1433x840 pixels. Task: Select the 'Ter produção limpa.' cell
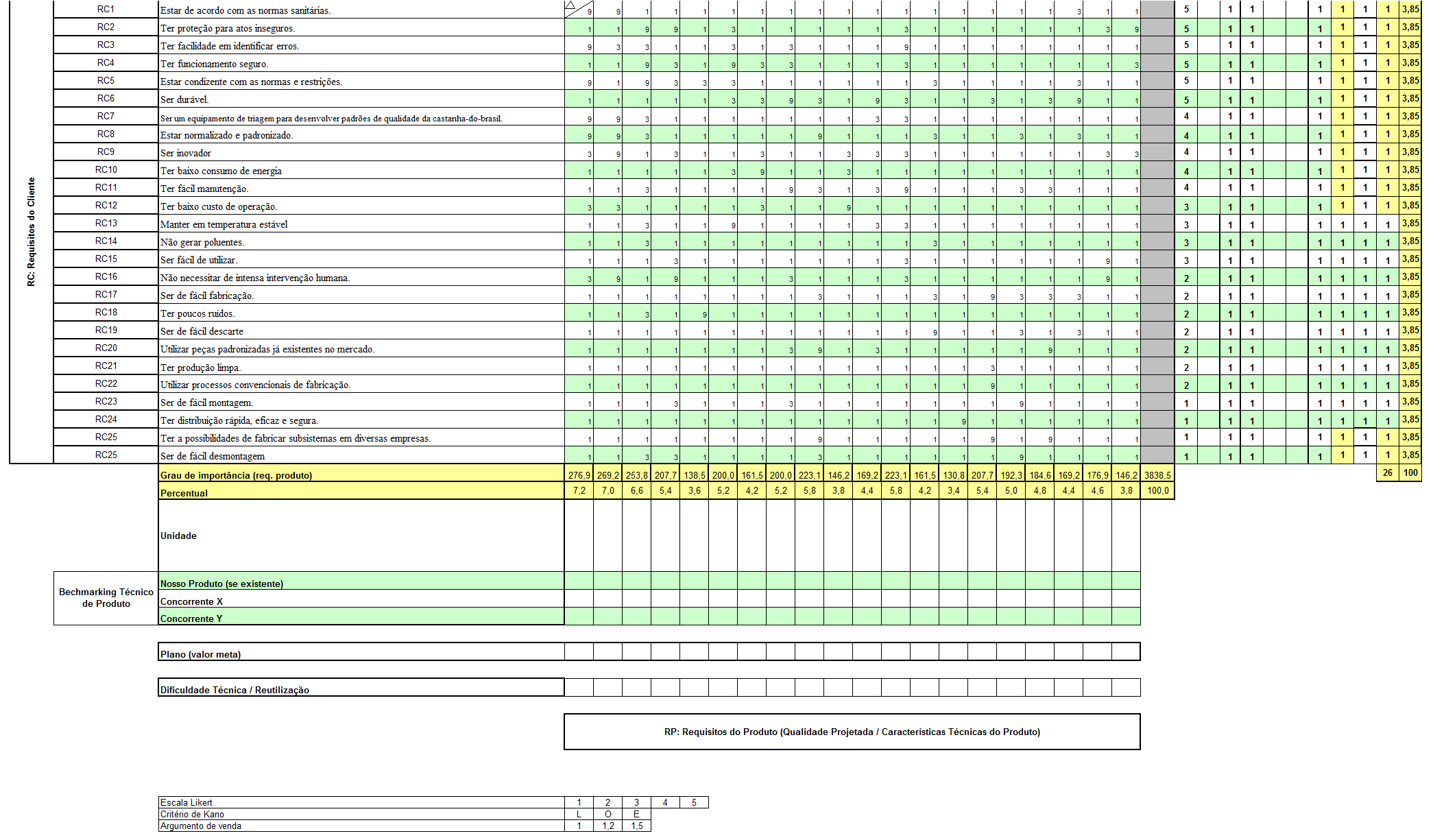coord(361,366)
